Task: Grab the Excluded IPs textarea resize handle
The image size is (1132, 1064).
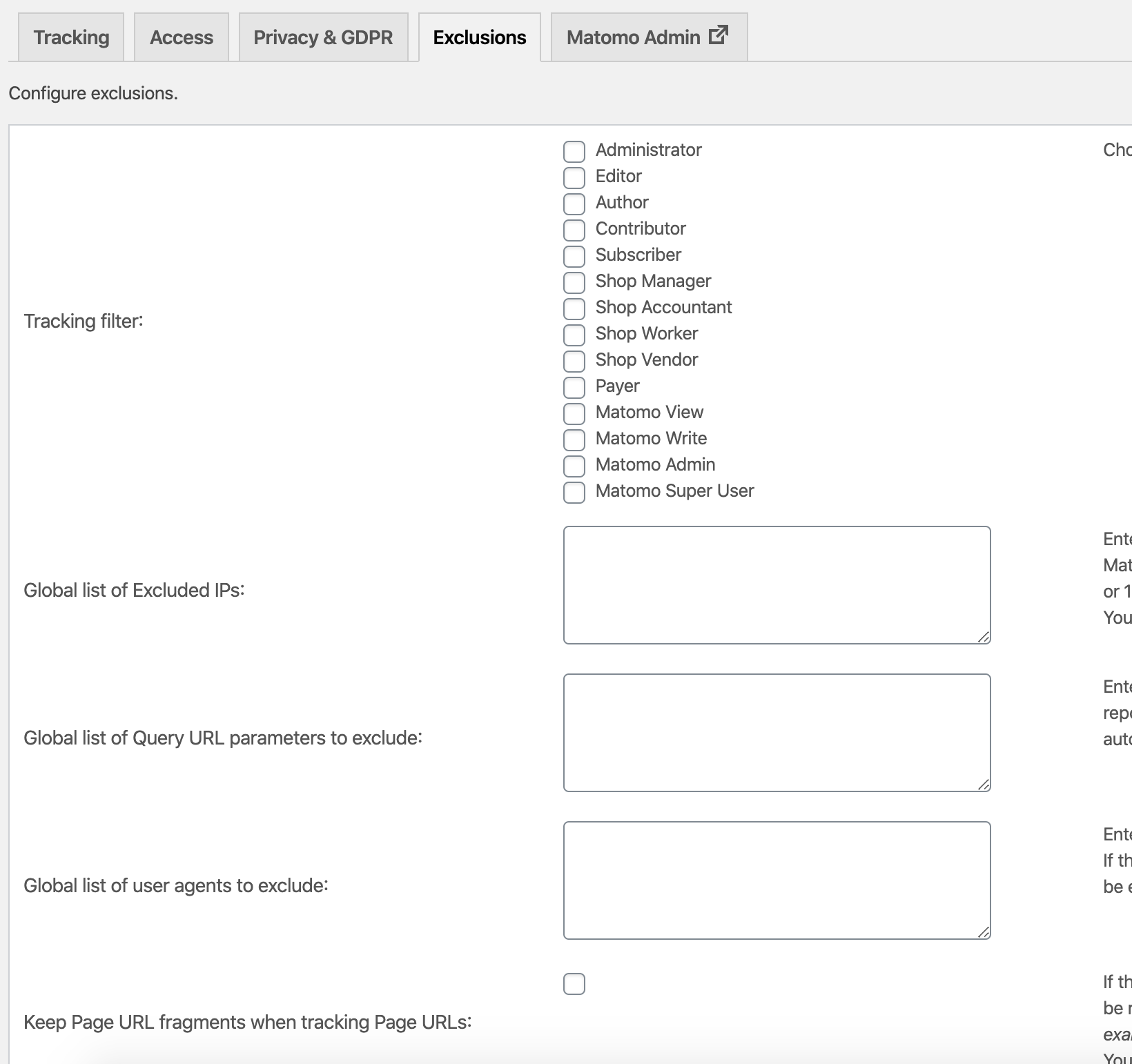Action: (984, 637)
